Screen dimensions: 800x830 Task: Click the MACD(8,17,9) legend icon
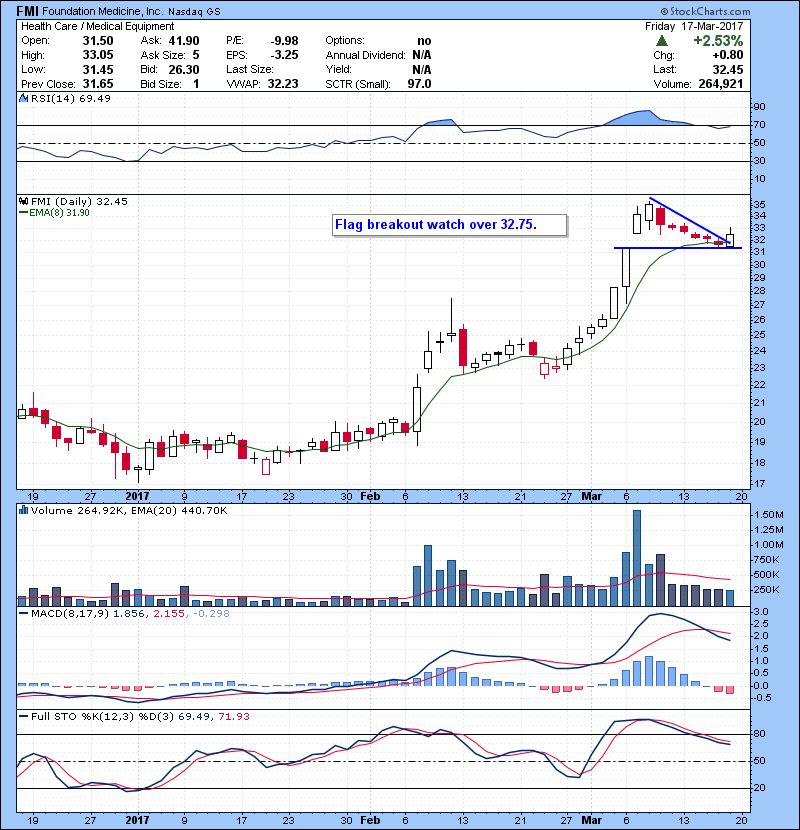(x=23, y=612)
